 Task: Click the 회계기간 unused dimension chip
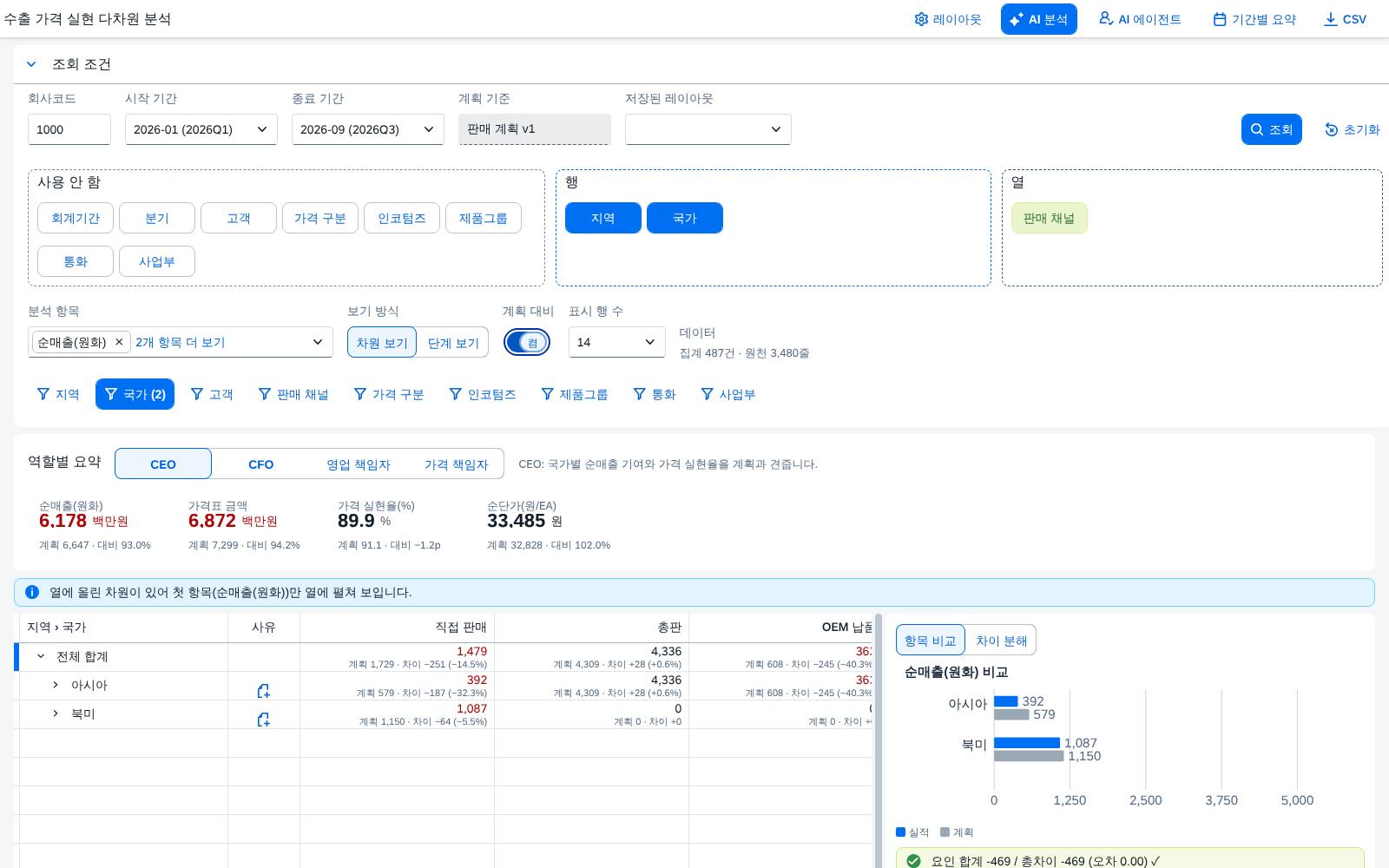pos(76,218)
